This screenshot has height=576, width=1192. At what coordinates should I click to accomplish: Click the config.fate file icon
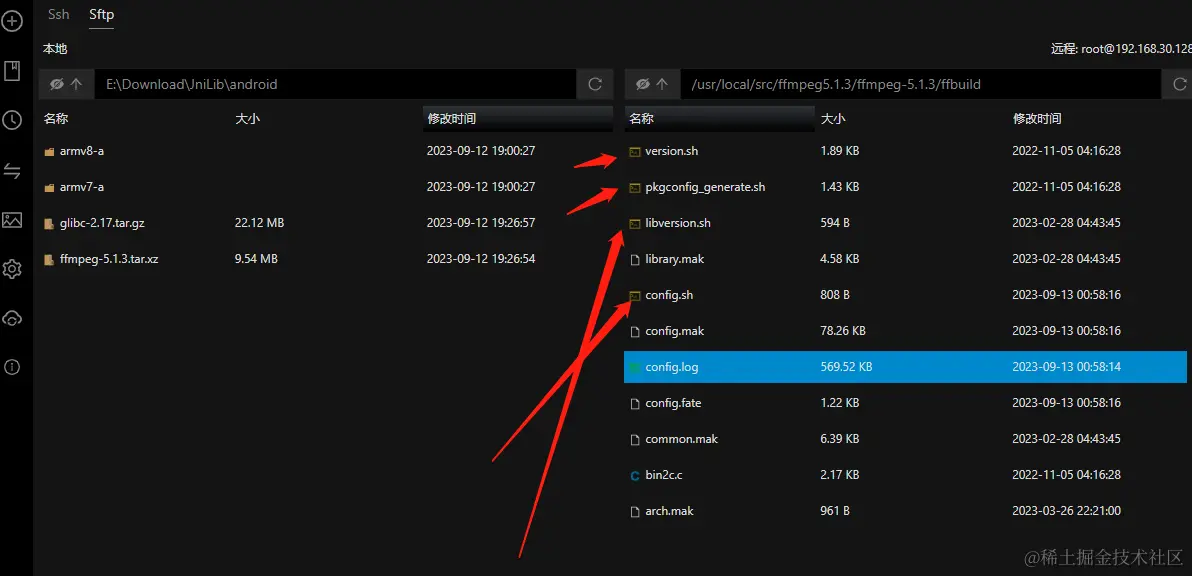tap(635, 403)
